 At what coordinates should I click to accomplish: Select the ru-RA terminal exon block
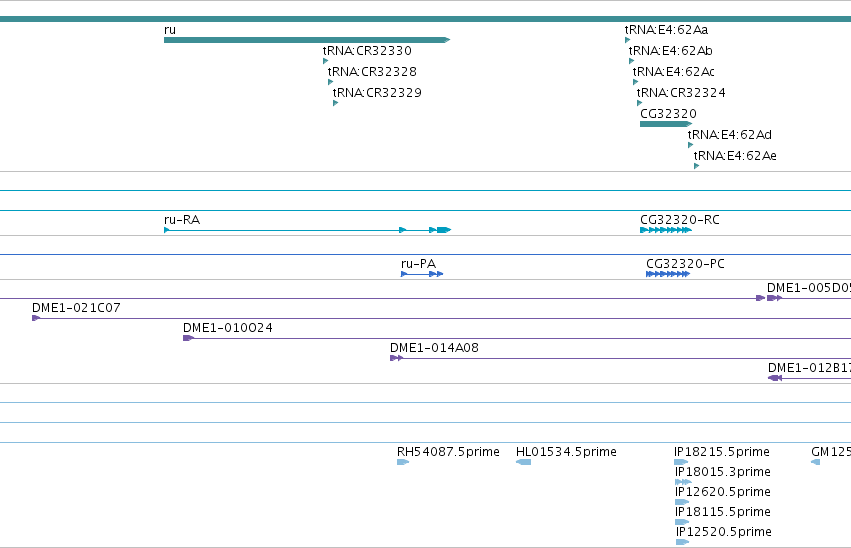[444, 230]
